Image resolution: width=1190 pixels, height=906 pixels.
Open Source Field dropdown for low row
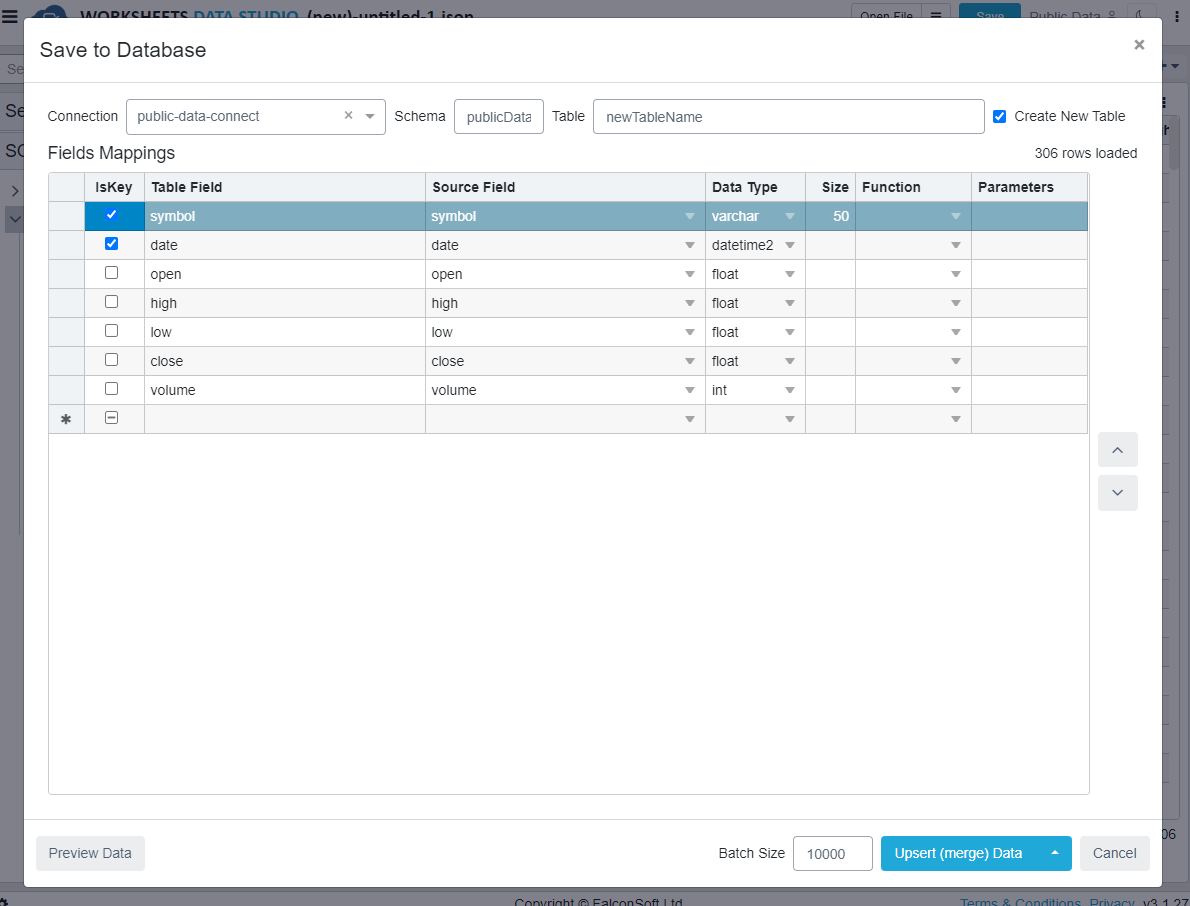(x=690, y=332)
